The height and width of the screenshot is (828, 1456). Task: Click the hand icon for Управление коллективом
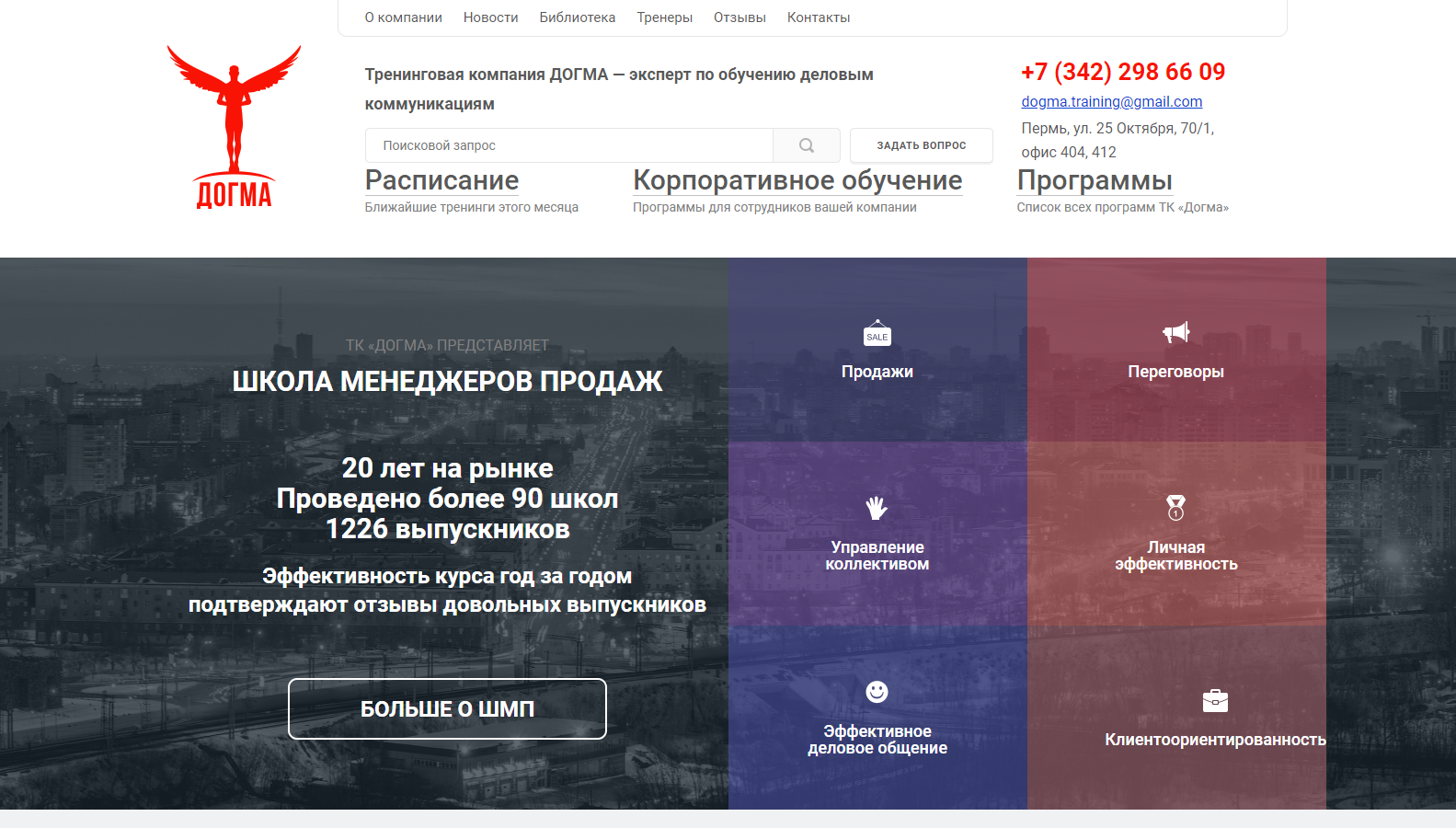pos(877,508)
